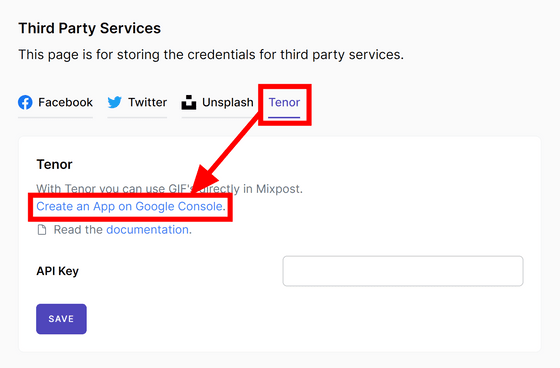The image size is (560, 368).
Task: Open Create an App on Google Console link
Action: tap(129, 207)
